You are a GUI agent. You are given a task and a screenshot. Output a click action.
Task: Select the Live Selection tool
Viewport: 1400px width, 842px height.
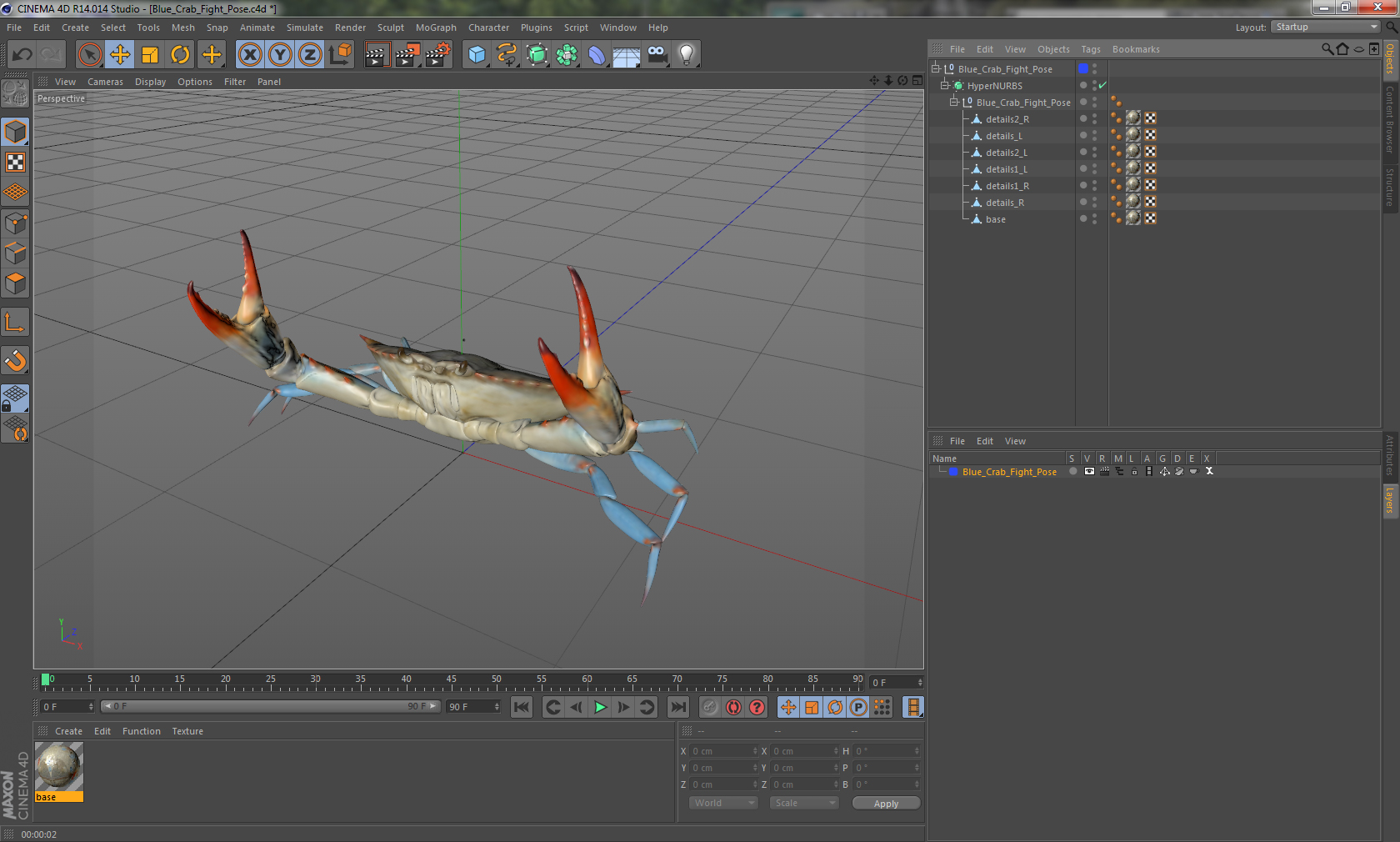[89, 55]
